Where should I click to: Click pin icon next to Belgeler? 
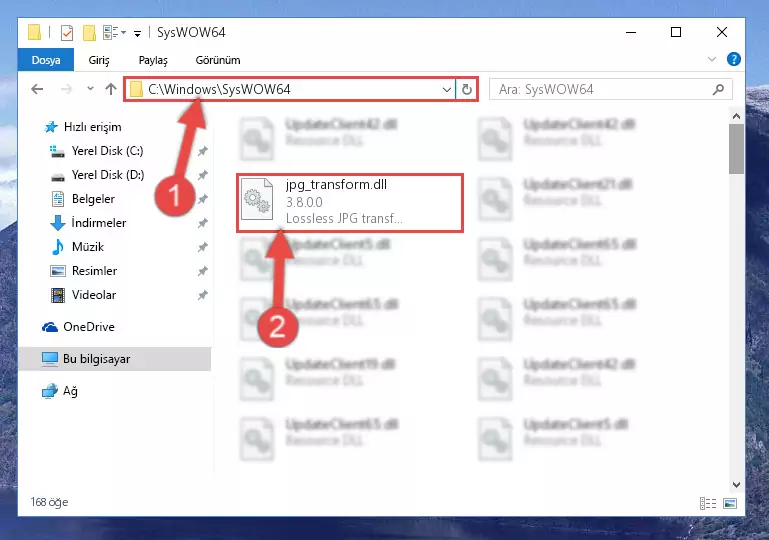coord(203,199)
